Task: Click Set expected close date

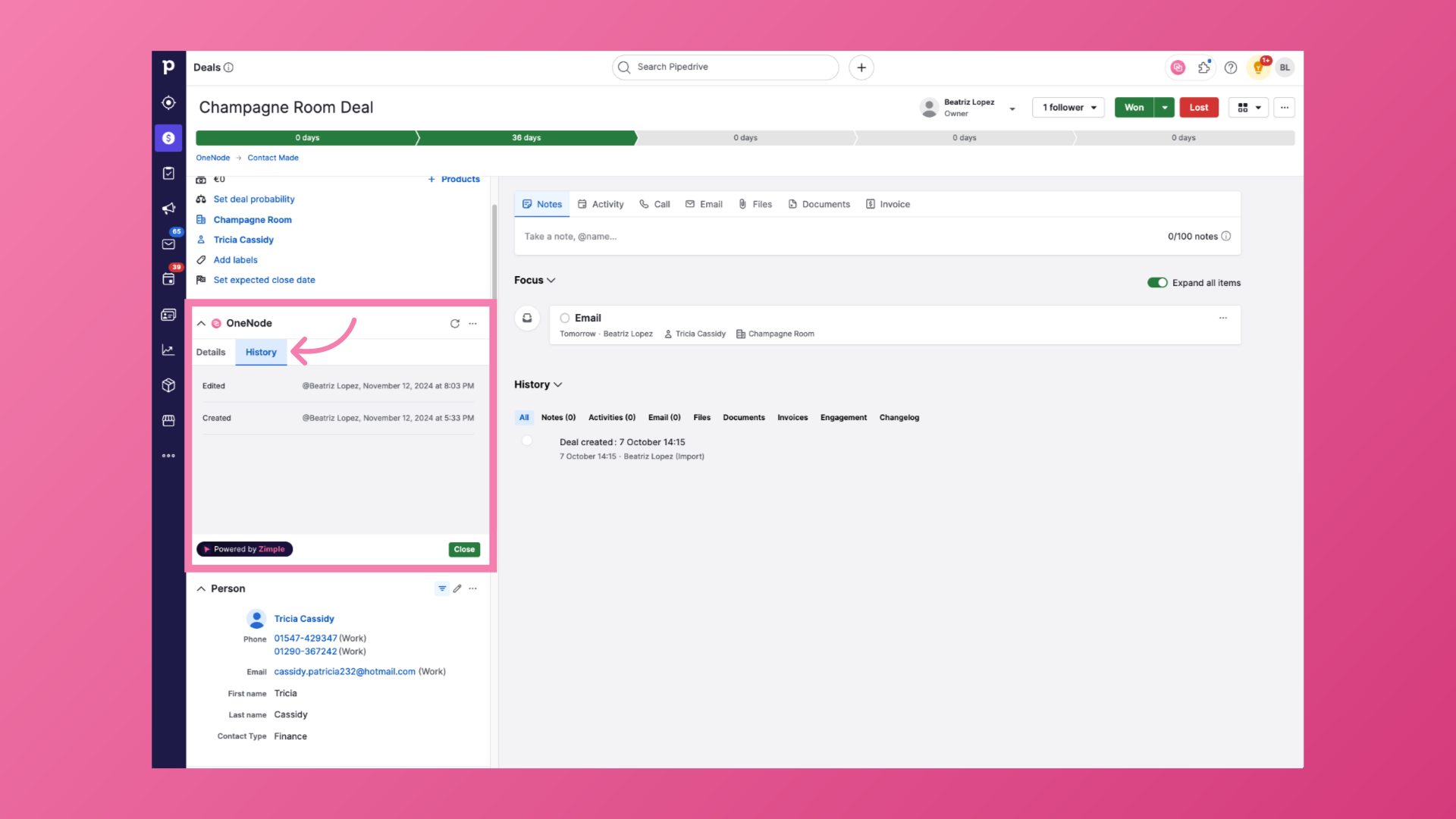Action: coord(264,280)
